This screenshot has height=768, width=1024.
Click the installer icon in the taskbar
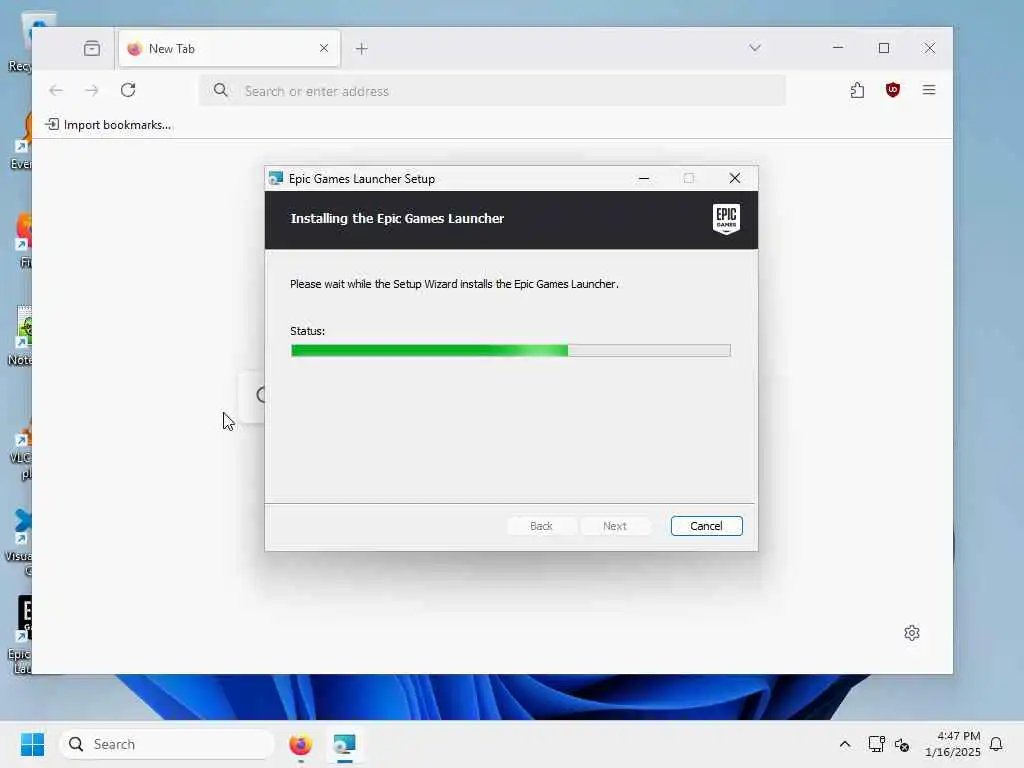point(344,744)
